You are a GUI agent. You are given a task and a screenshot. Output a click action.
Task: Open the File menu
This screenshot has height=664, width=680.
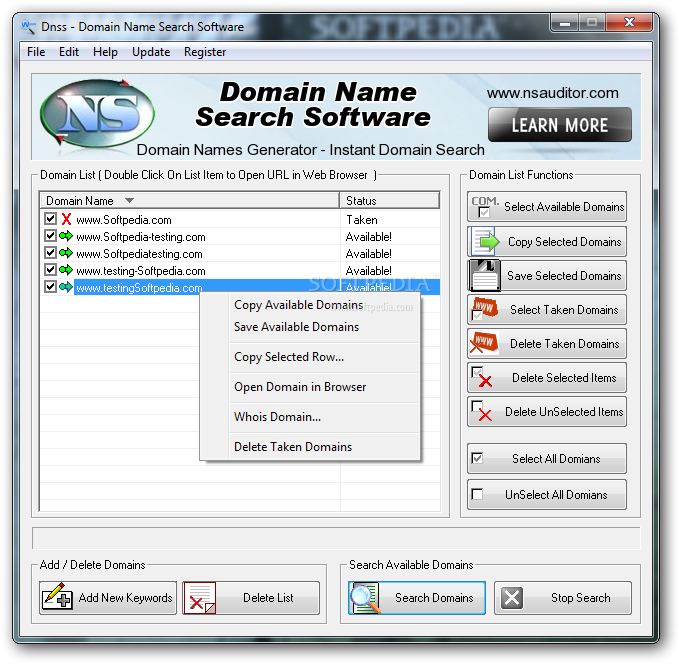(x=36, y=52)
